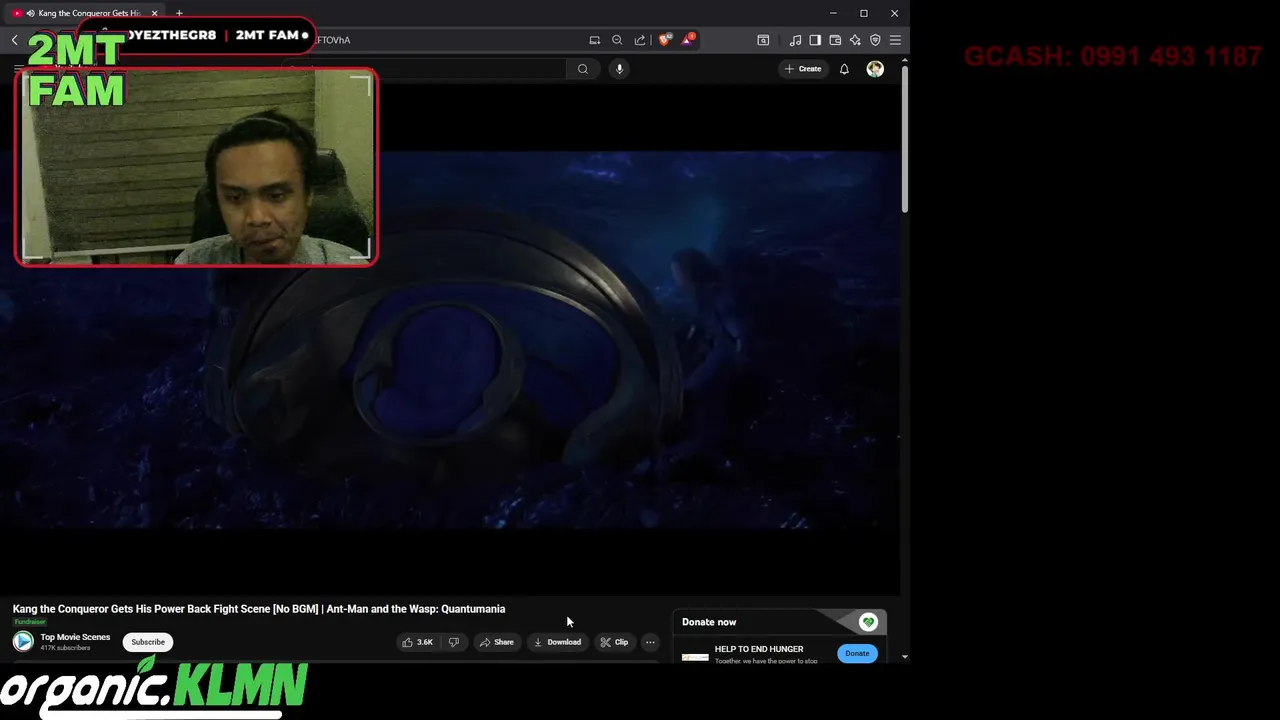This screenshot has height=720, width=1280.
Task: Select the Kang the Conqueror tab
Action: [85, 13]
